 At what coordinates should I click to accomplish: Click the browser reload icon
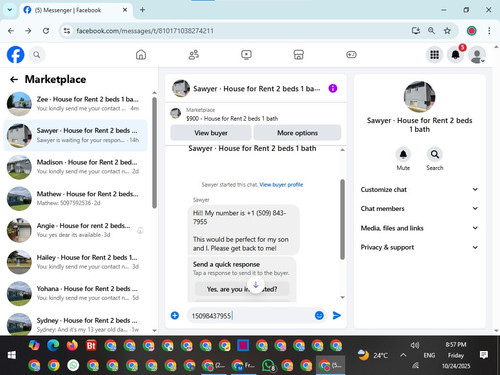46,31
